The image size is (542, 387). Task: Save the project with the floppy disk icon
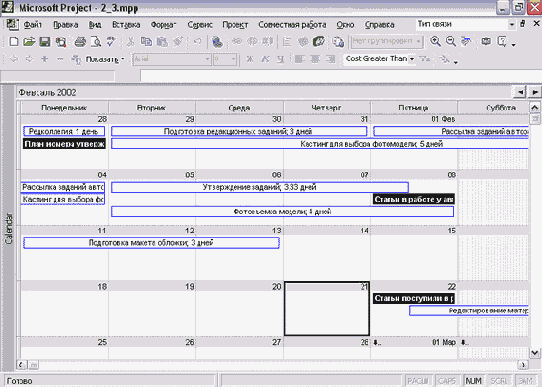coord(45,42)
